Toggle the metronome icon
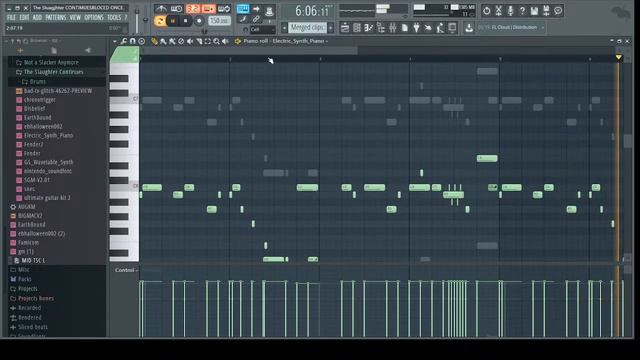 click(x=161, y=9)
